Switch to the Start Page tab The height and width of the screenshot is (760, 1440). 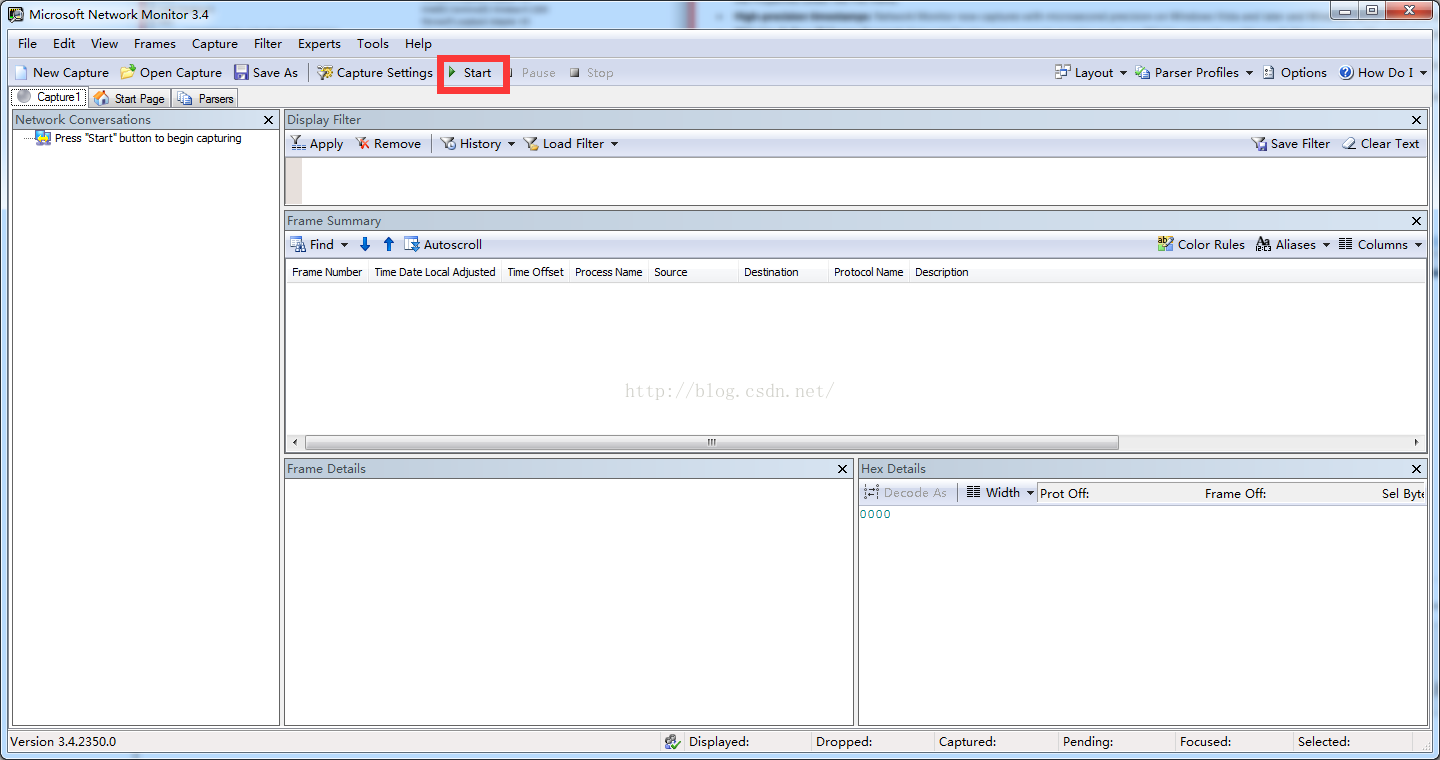pos(129,98)
